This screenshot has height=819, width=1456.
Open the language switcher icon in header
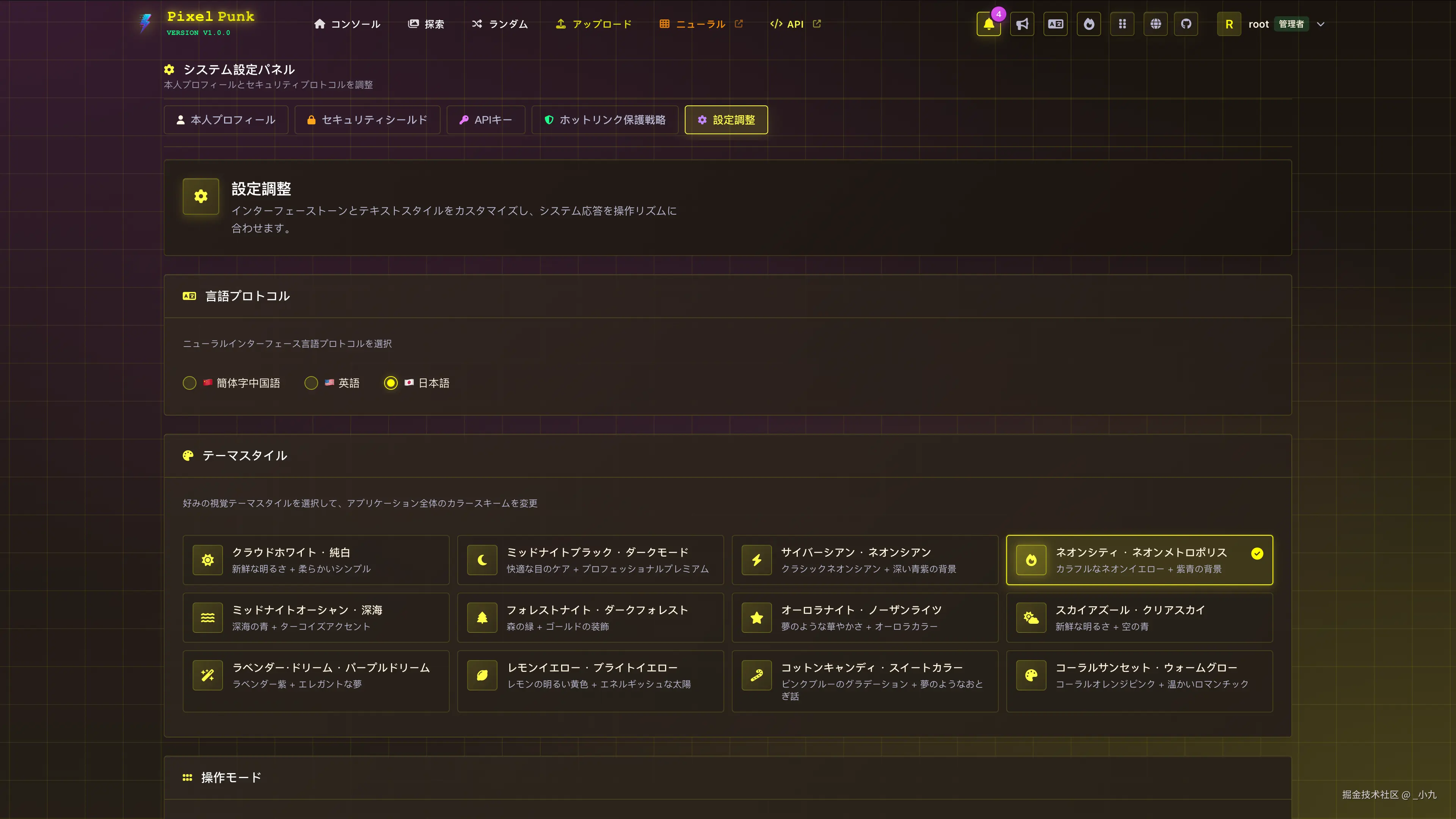pos(1055,24)
